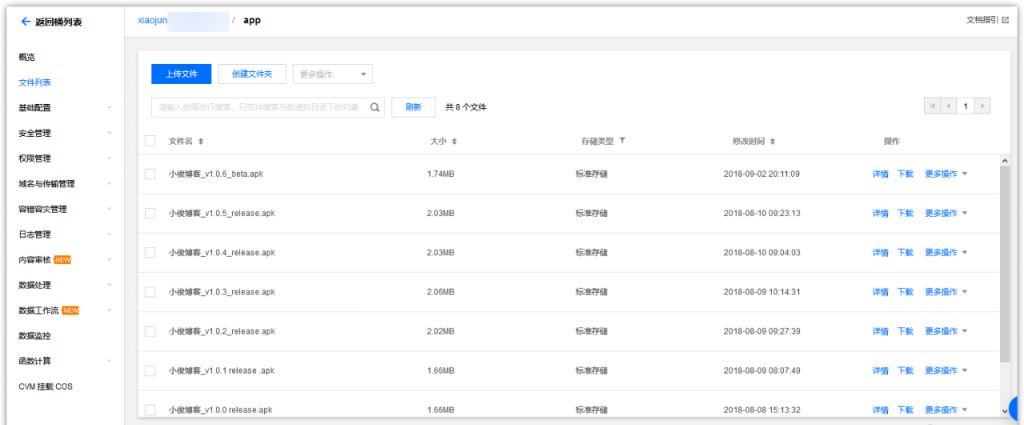This screenshot has height=425, width=1024.
Task: Open 概览 in the sidebar
Action: pyautogui.click(x=27, y=57)
